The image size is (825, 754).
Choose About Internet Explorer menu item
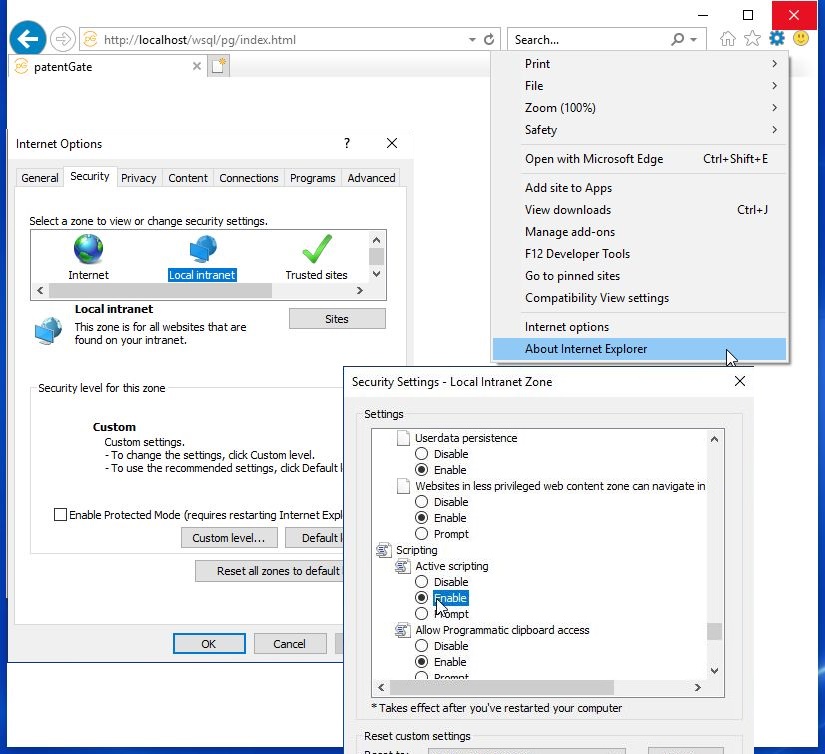point(639,349)
